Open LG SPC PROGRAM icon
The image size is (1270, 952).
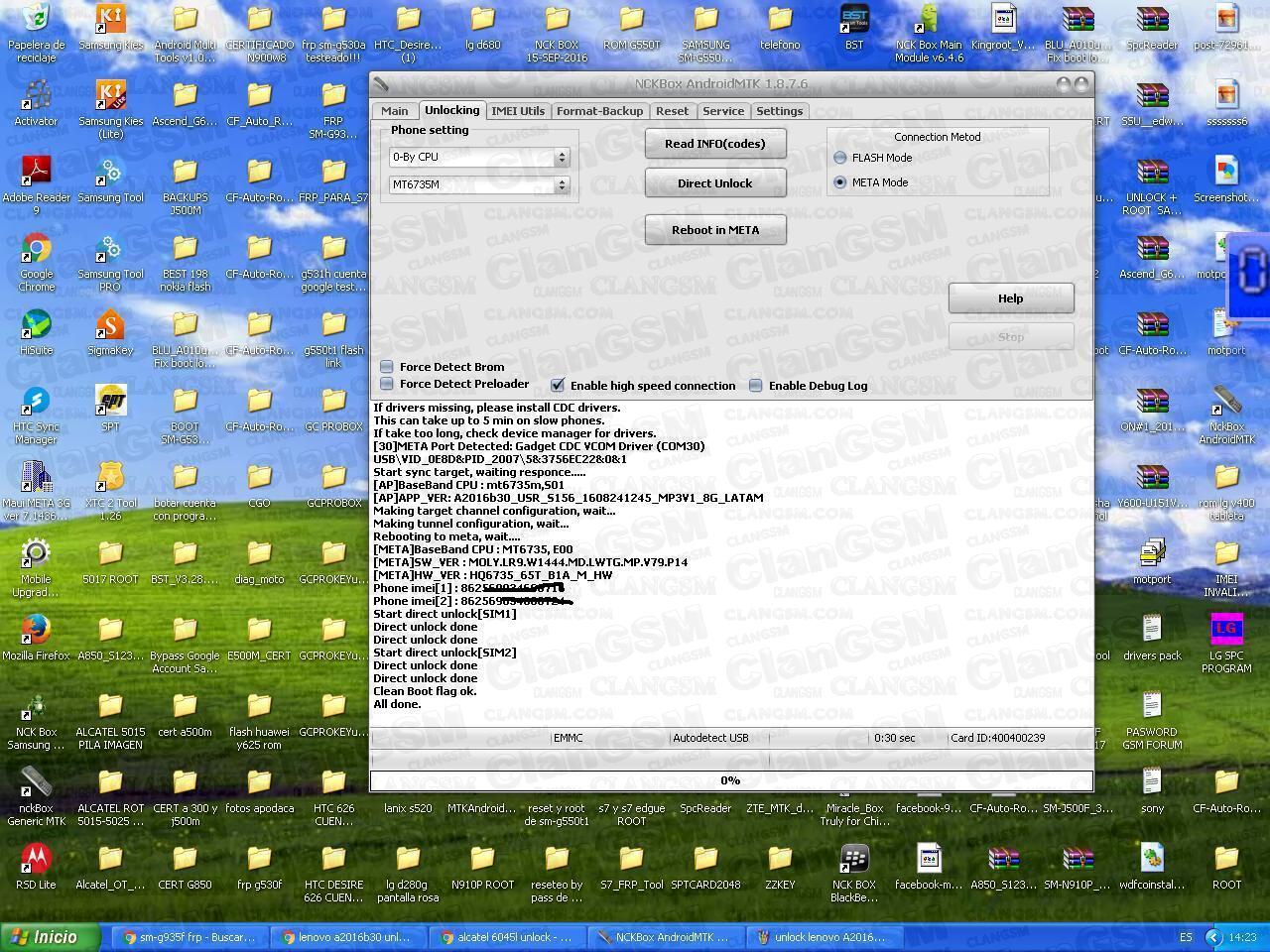click(1226, 645)
